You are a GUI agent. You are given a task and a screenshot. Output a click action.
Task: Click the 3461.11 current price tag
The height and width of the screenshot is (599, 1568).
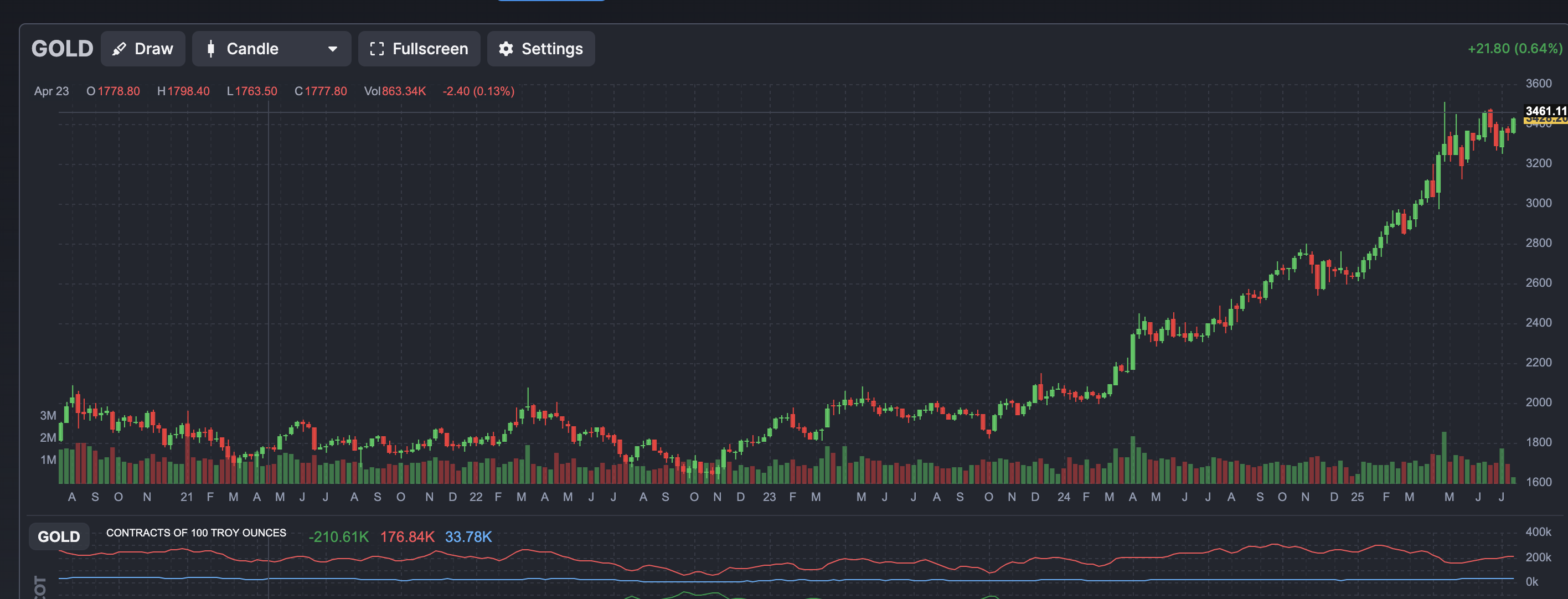coord(1545,111)
